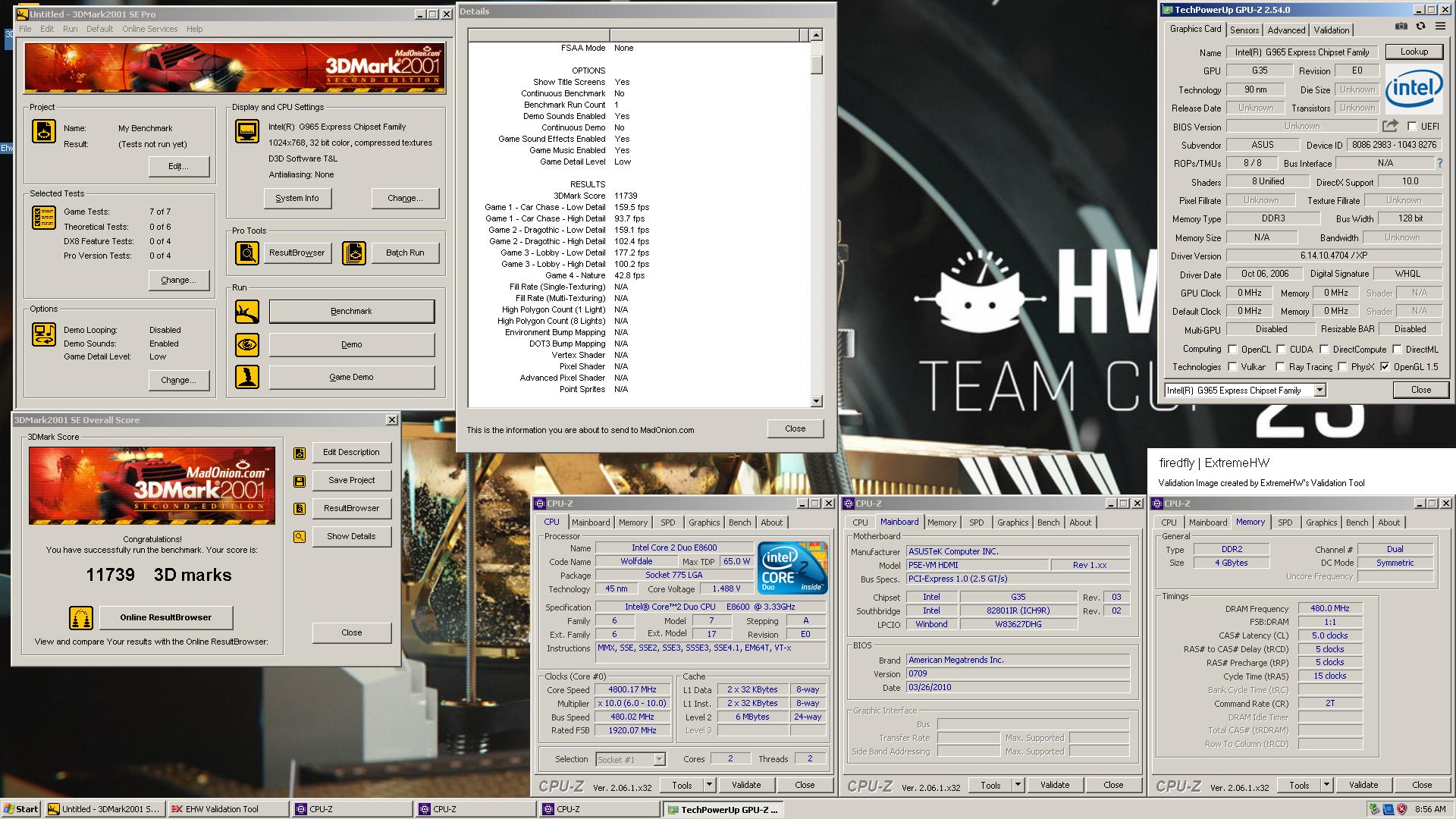Click the Details list scrollbar up arrow
The image size is (1456, 819).
816,35
